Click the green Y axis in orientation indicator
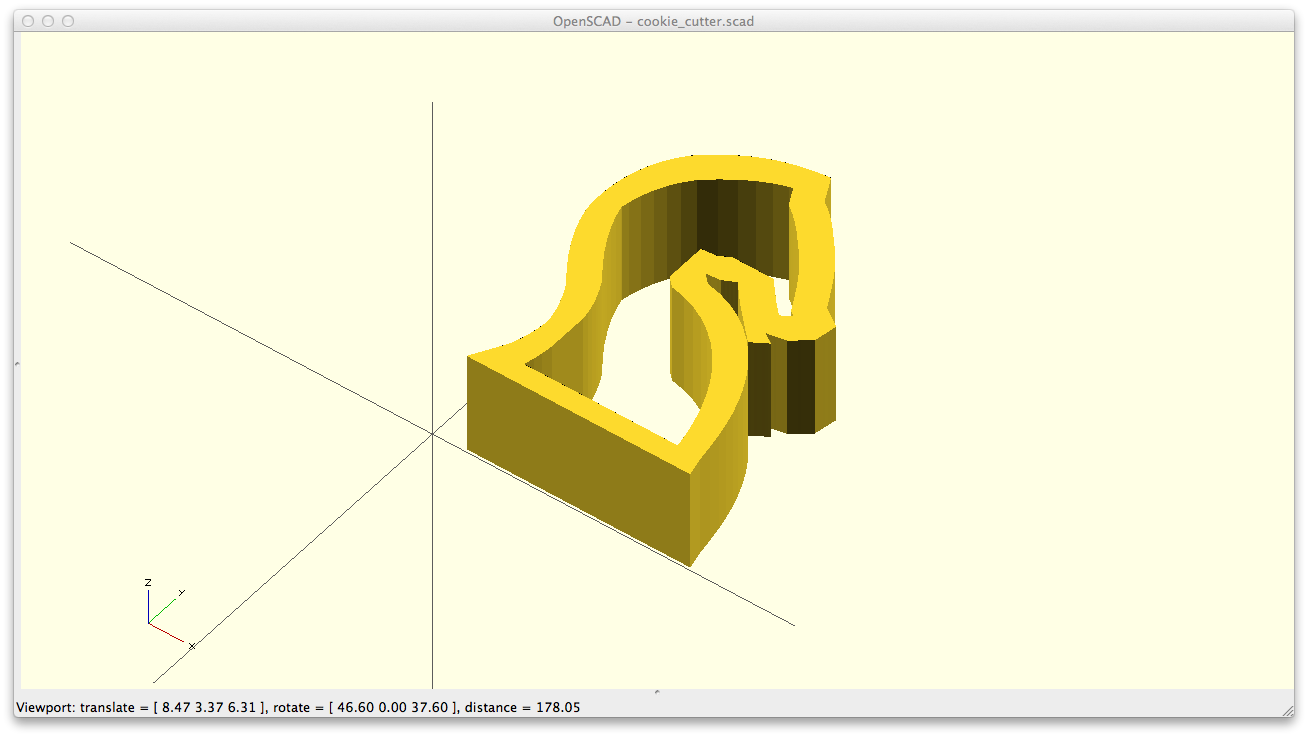This screenshot has height=737, width=1308. click(163, 610)
